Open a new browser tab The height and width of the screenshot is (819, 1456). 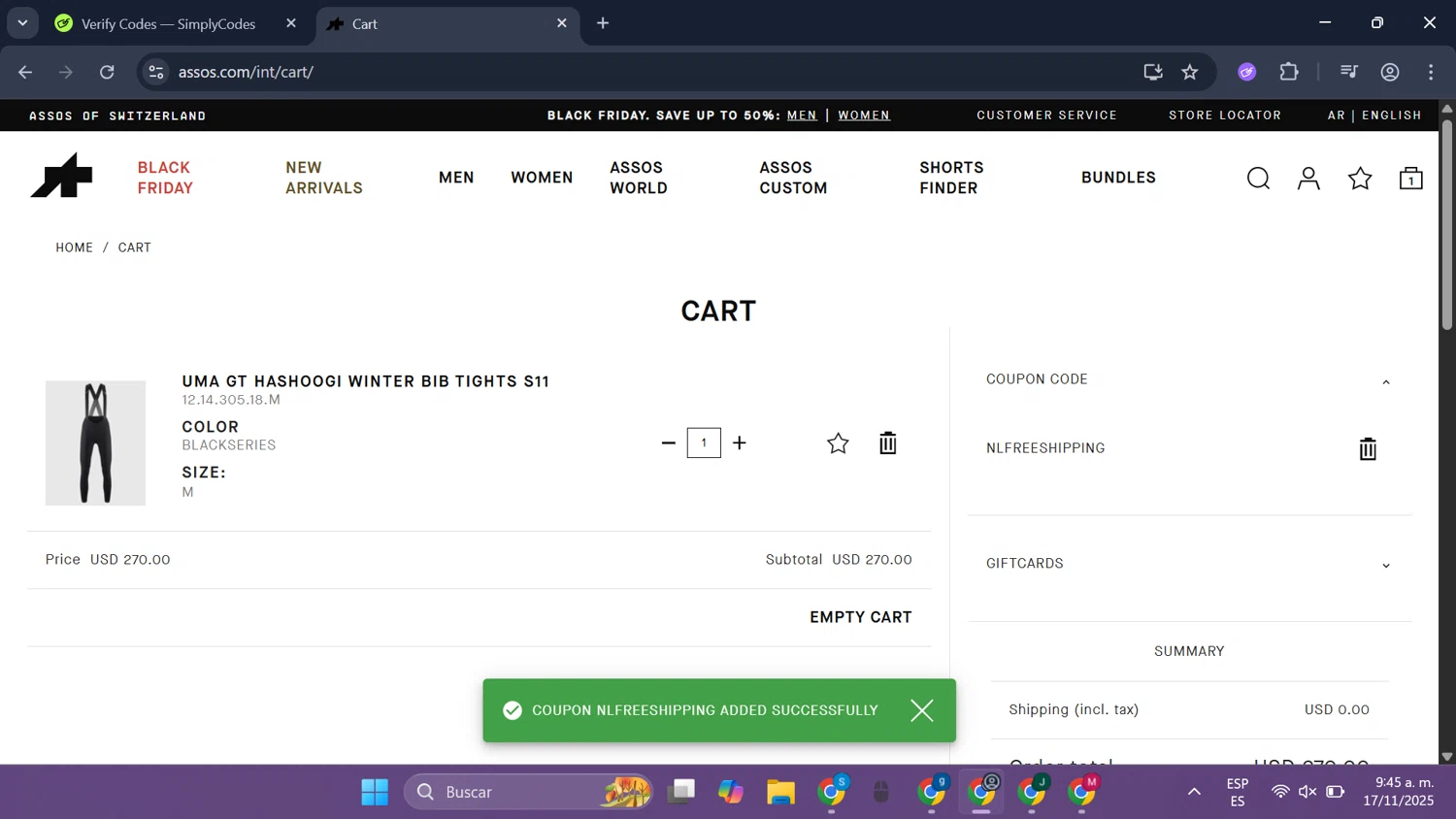(603, 23)
